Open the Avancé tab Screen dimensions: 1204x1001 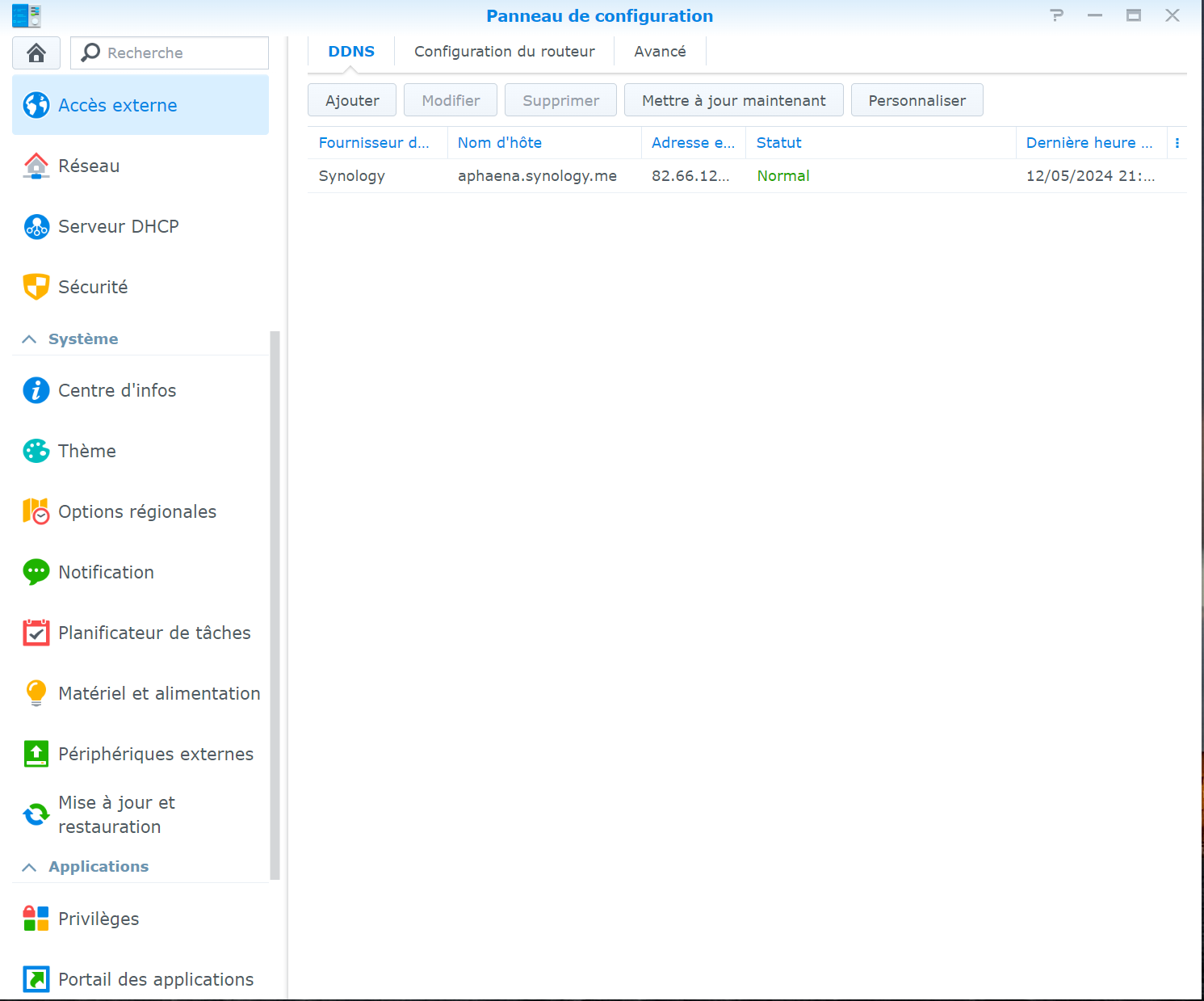660,52
